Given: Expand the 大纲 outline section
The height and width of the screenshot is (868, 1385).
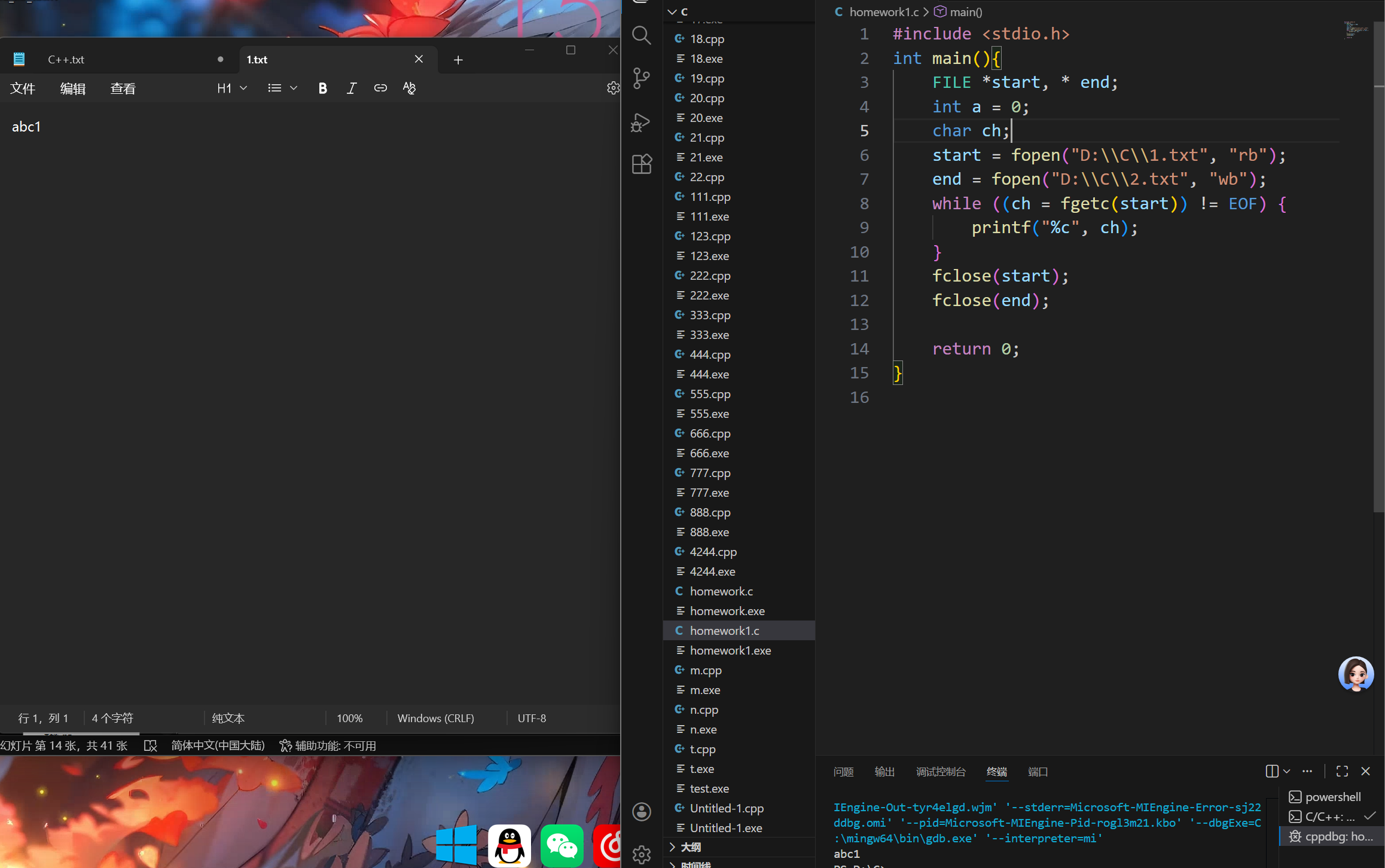Looking at the screenshot, I should click(x=691, y=846).
